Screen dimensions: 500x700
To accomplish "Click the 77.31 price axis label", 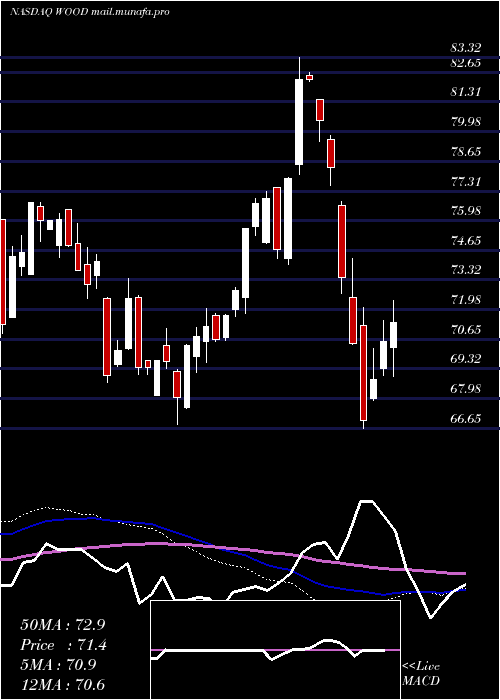I will (466, 181).
